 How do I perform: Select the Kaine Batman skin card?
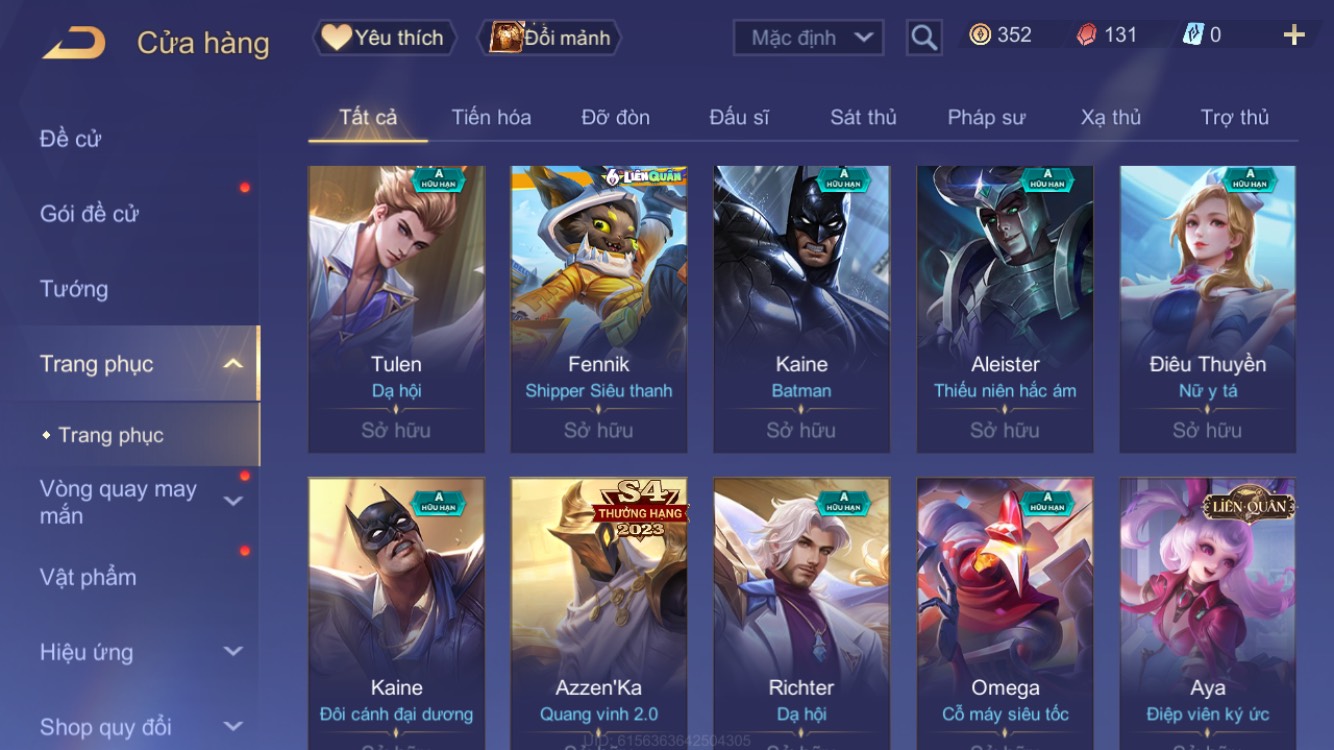[x=801, y=309]
